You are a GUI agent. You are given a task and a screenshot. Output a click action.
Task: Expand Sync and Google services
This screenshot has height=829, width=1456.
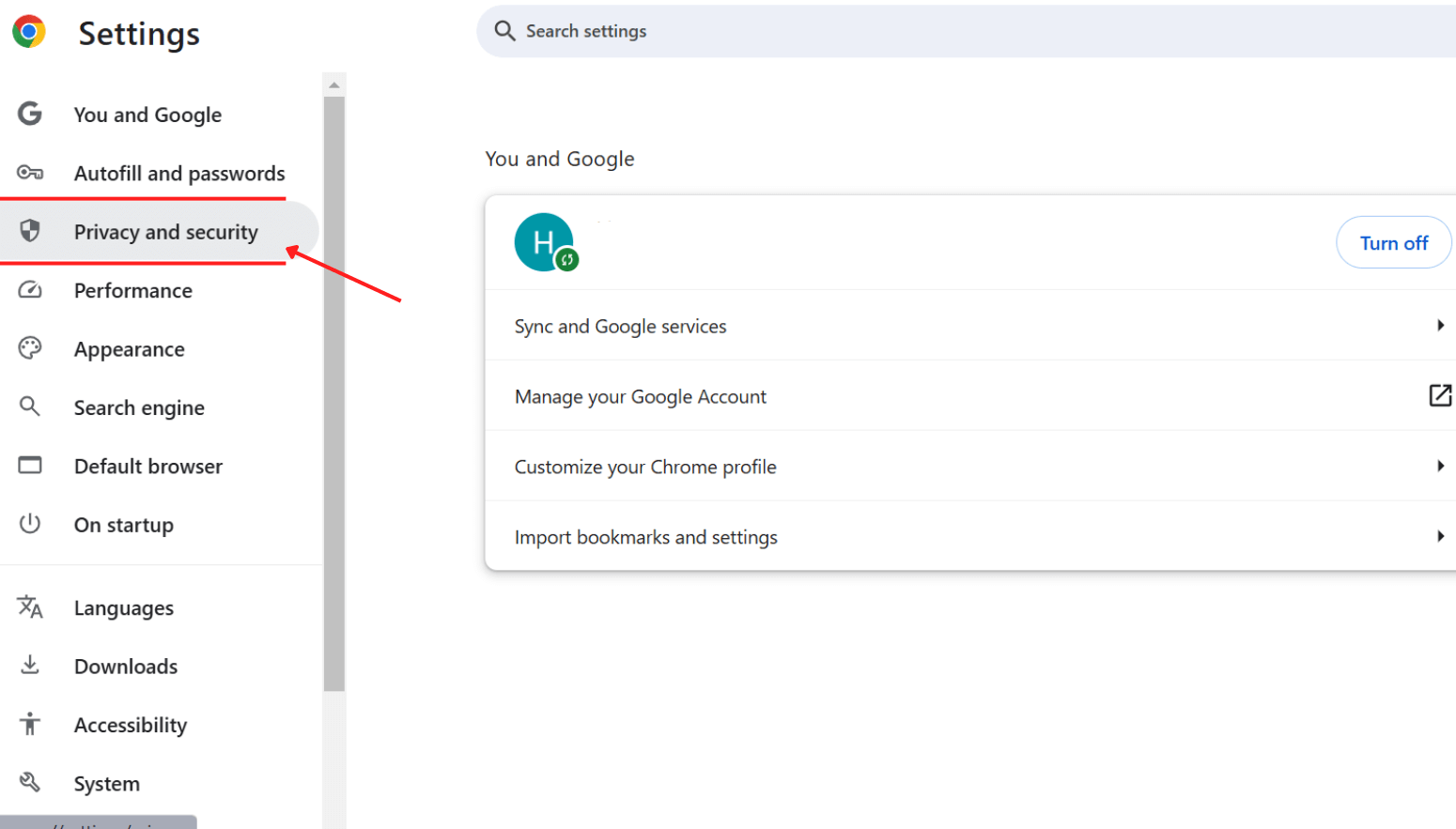pos(1440,325)
